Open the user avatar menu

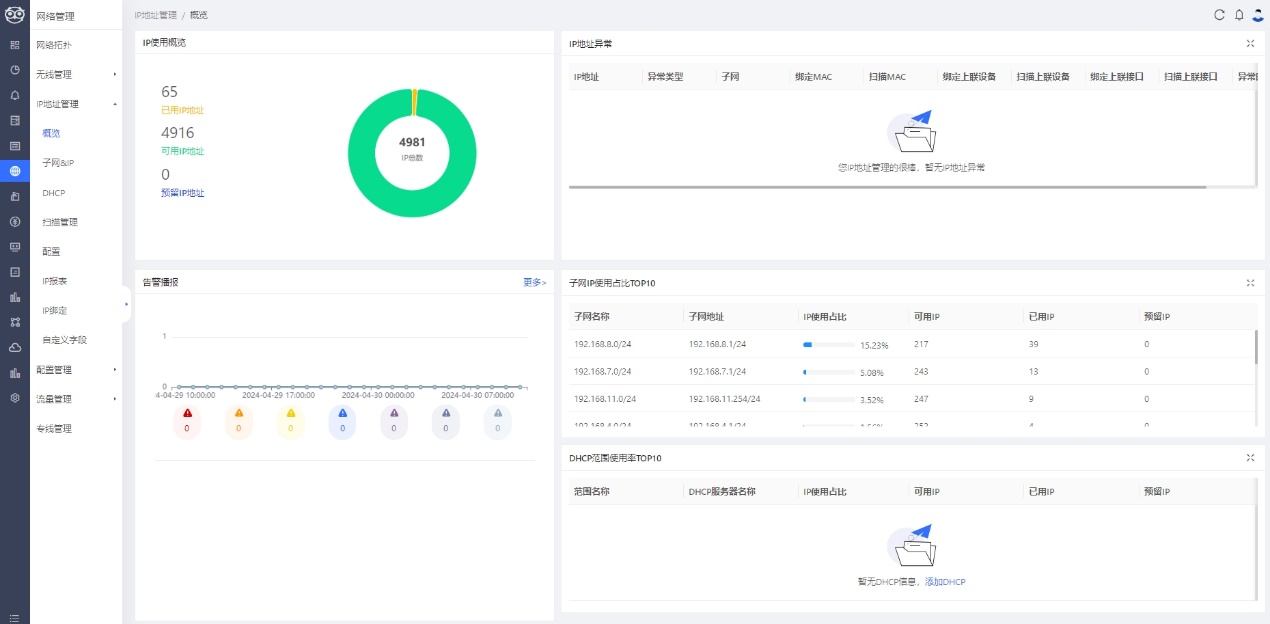[x=1258, y=15]
